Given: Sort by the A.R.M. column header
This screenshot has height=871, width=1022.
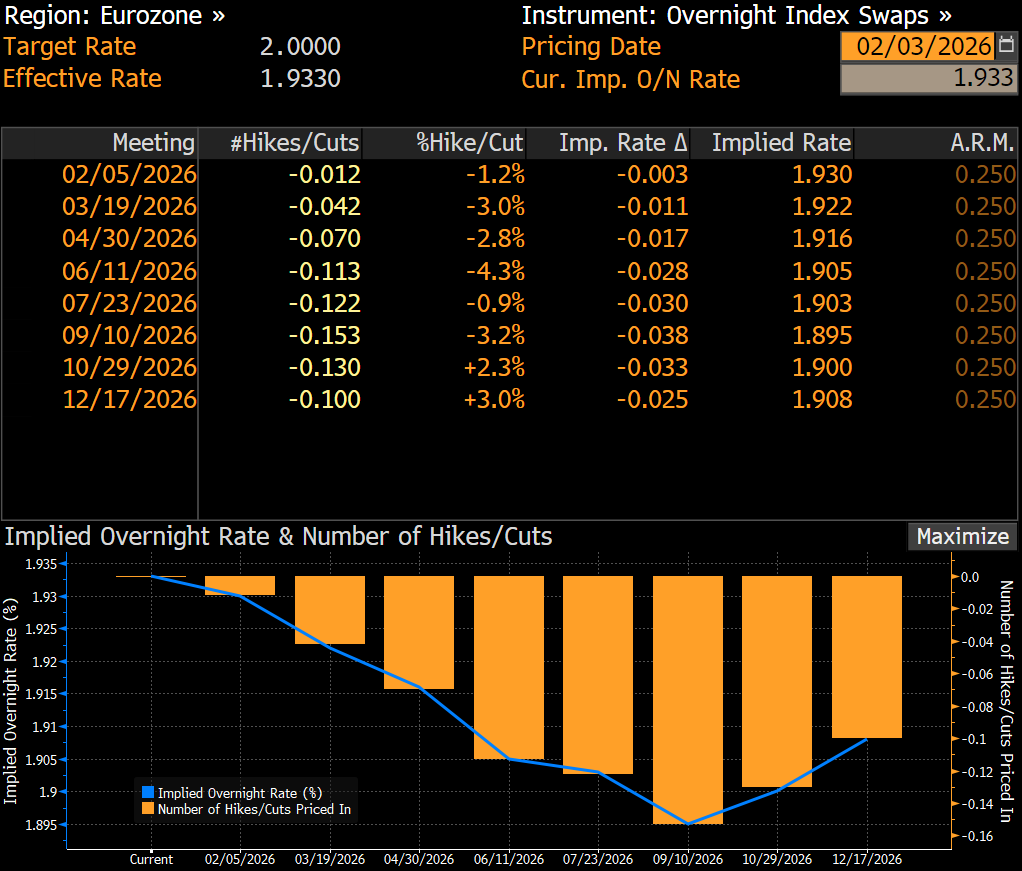Looking at the screenshot, I should (x=937, y=143).
